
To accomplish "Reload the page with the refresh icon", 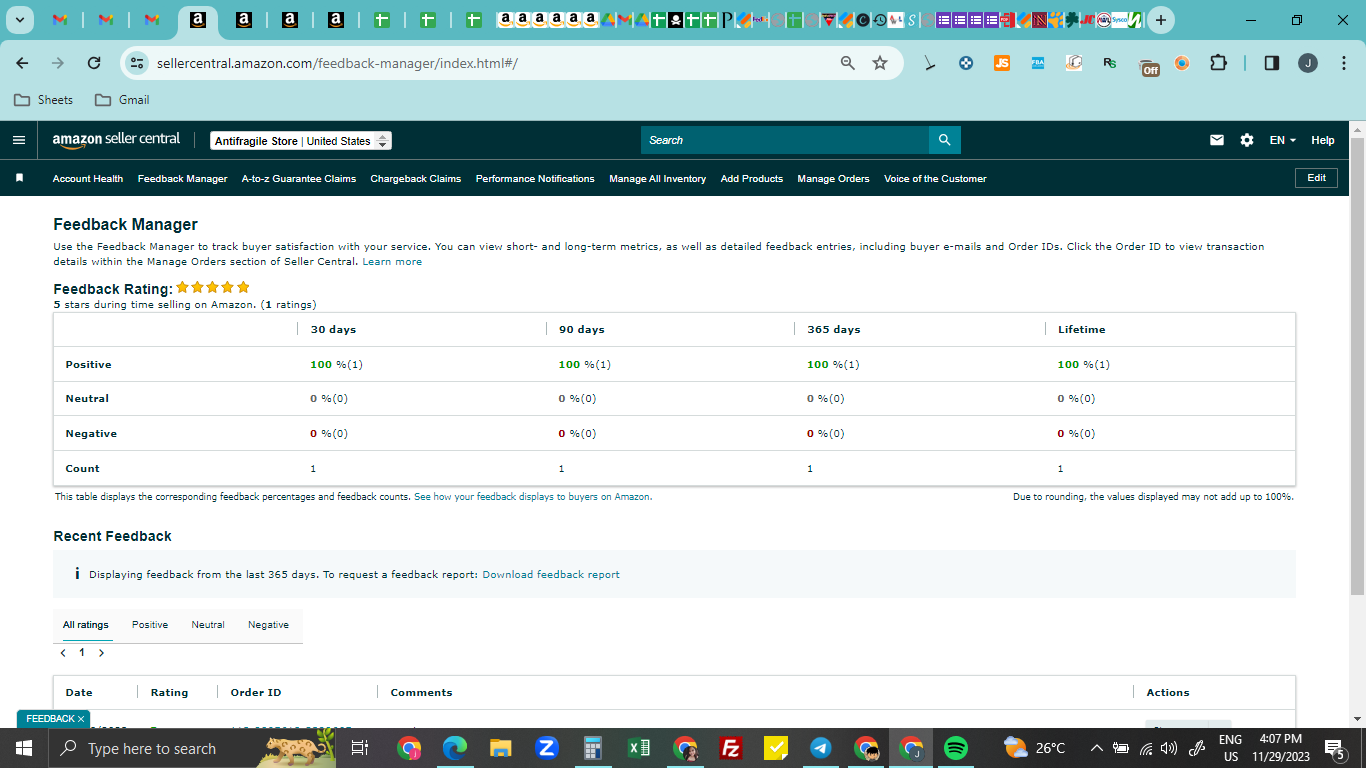I will [x=94, y=63].
